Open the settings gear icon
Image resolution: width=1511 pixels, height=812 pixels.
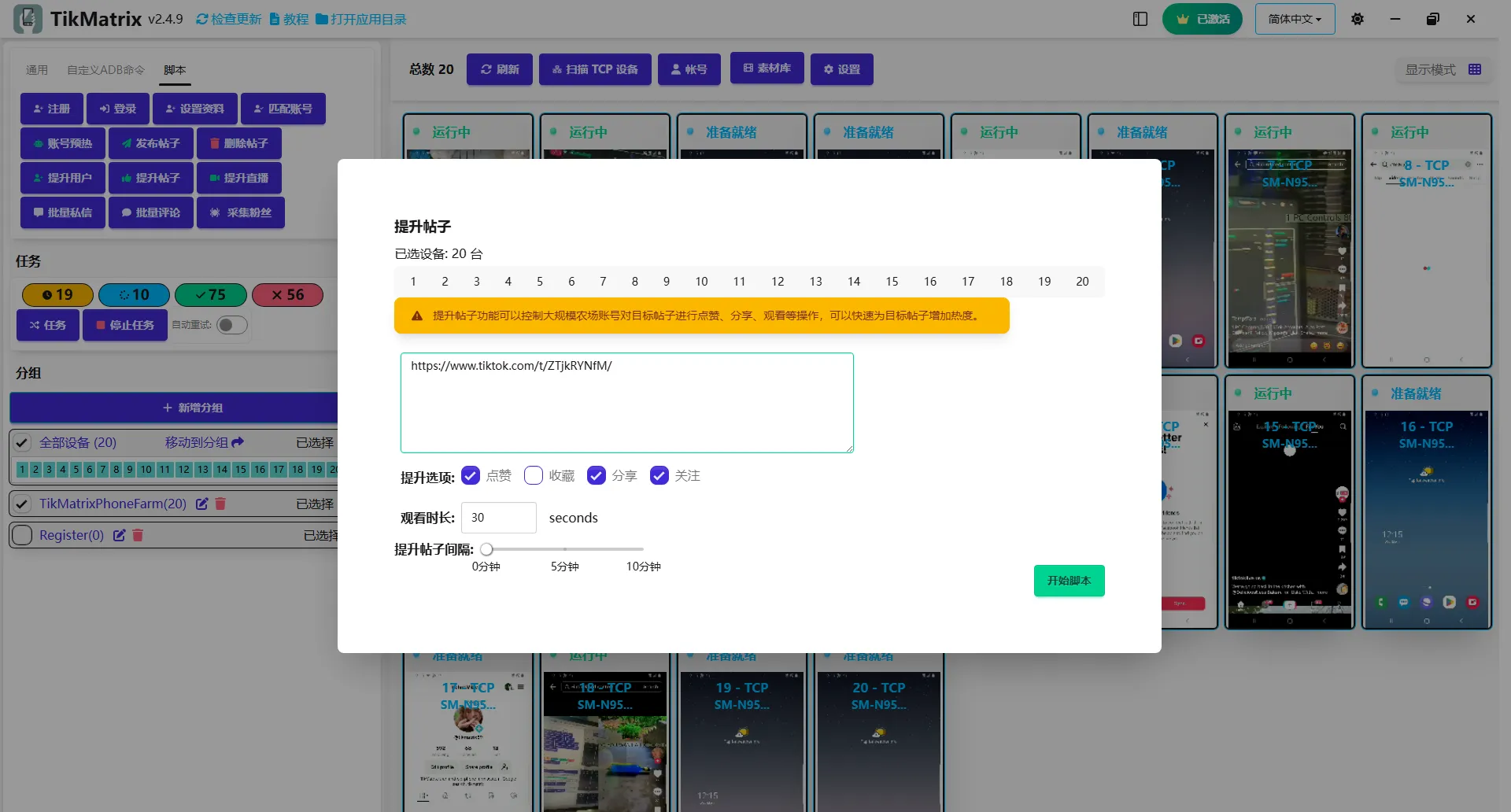(x=1357, y=19)
